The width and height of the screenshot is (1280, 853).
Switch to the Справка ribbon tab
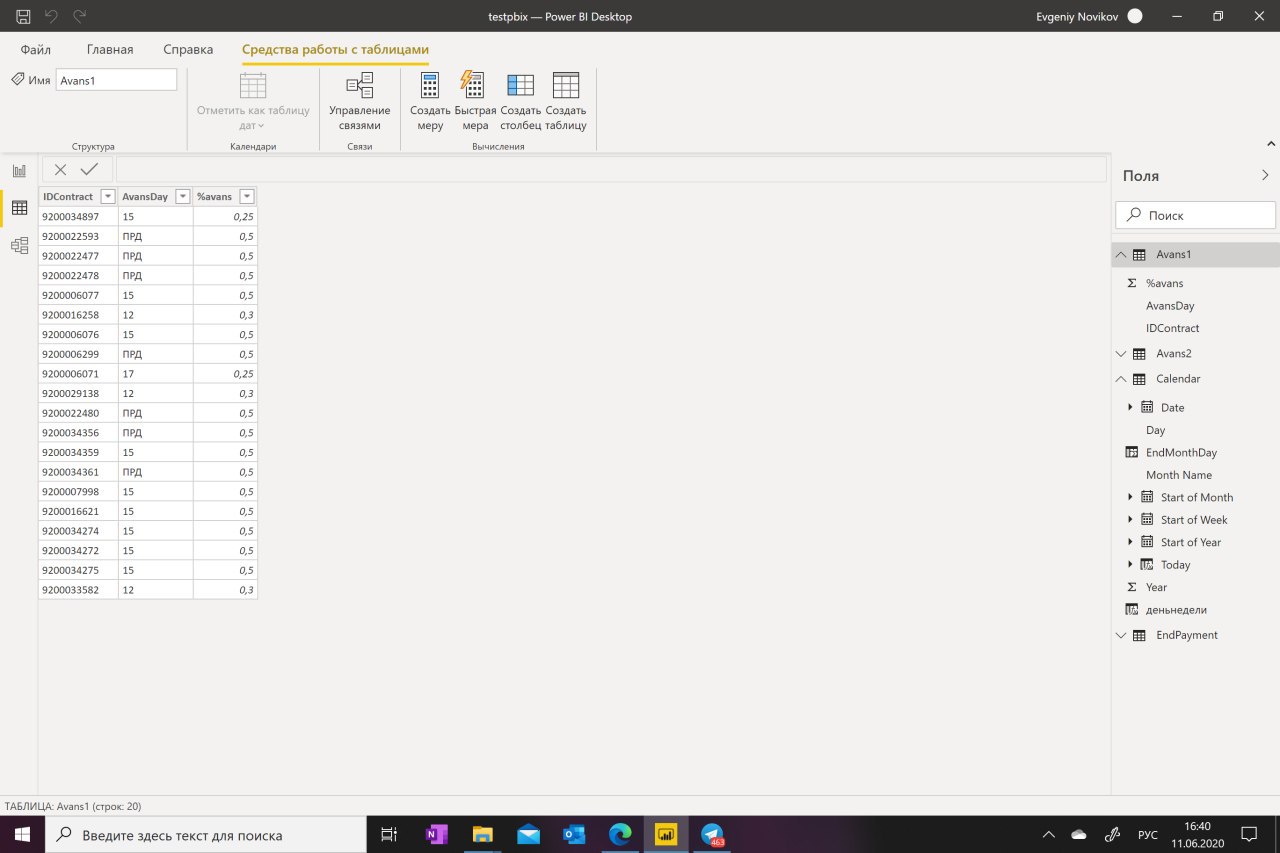click(188, 49)
